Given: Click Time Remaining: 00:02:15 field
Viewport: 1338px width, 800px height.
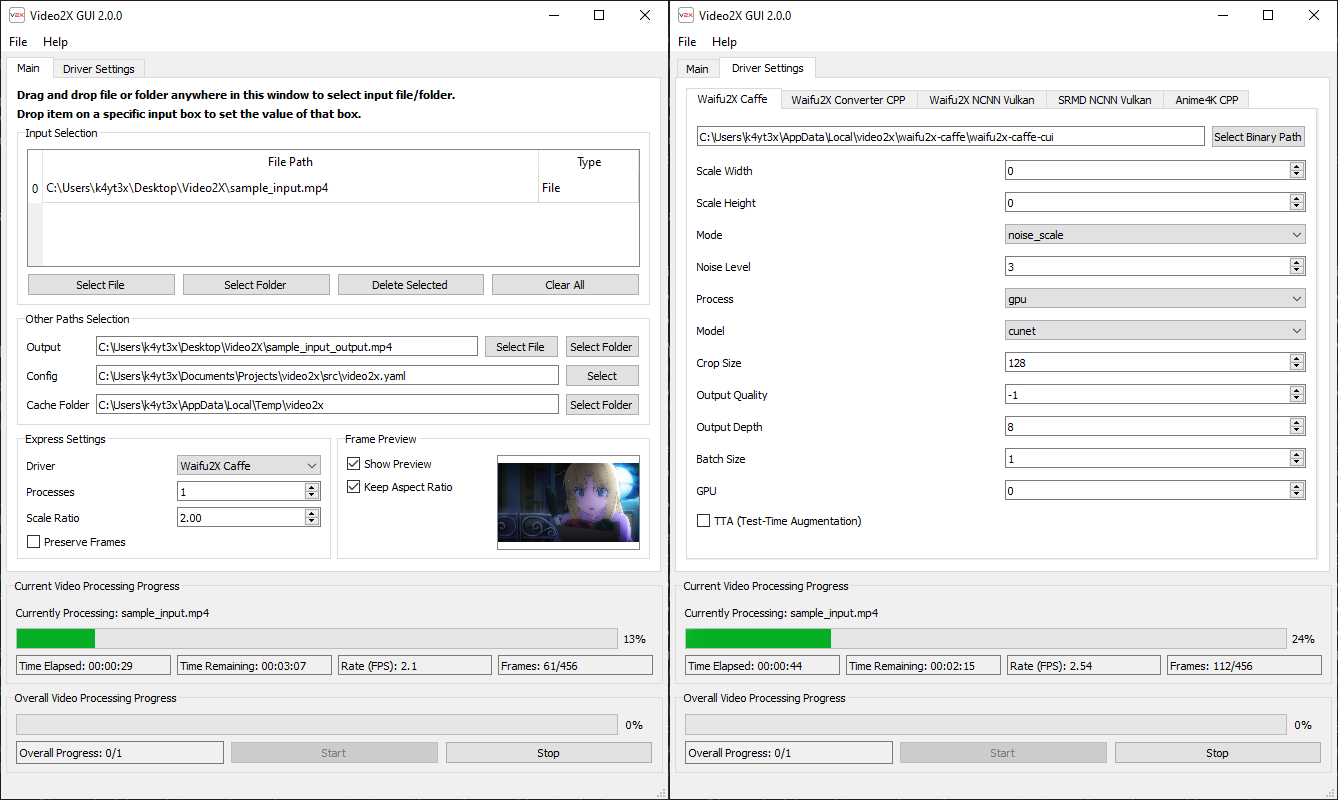Looking at the screenshot, I should click(x=923, y=666).
